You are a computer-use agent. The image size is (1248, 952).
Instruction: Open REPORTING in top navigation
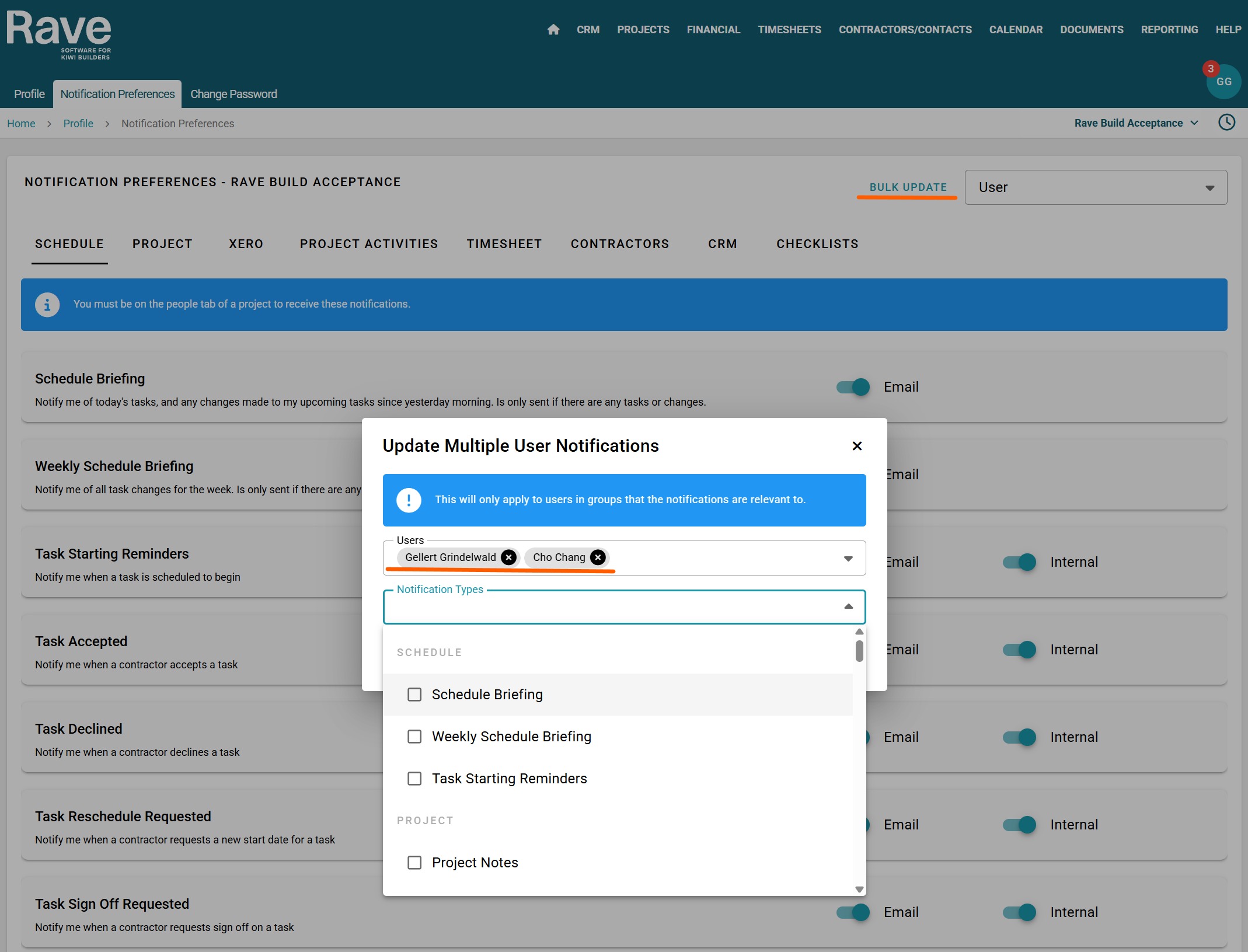(x=1169, y=30)
